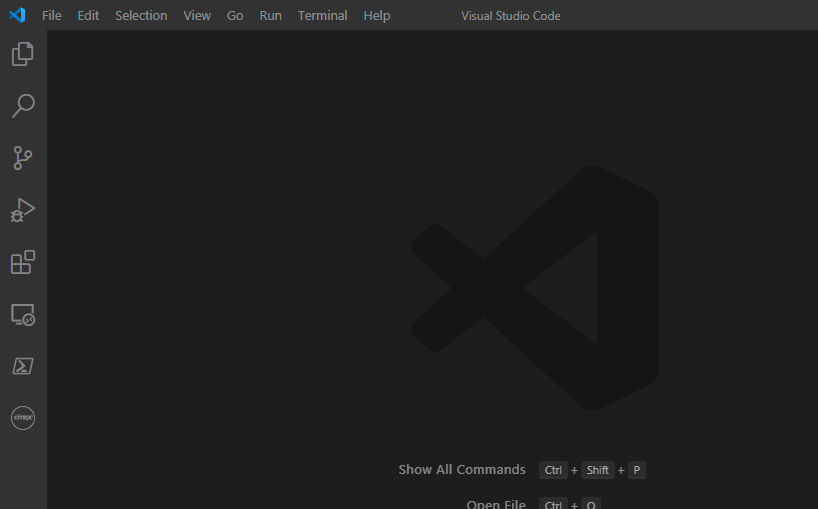Open the Help menu
Screen dimensions: 818x509
click(377, 16)
